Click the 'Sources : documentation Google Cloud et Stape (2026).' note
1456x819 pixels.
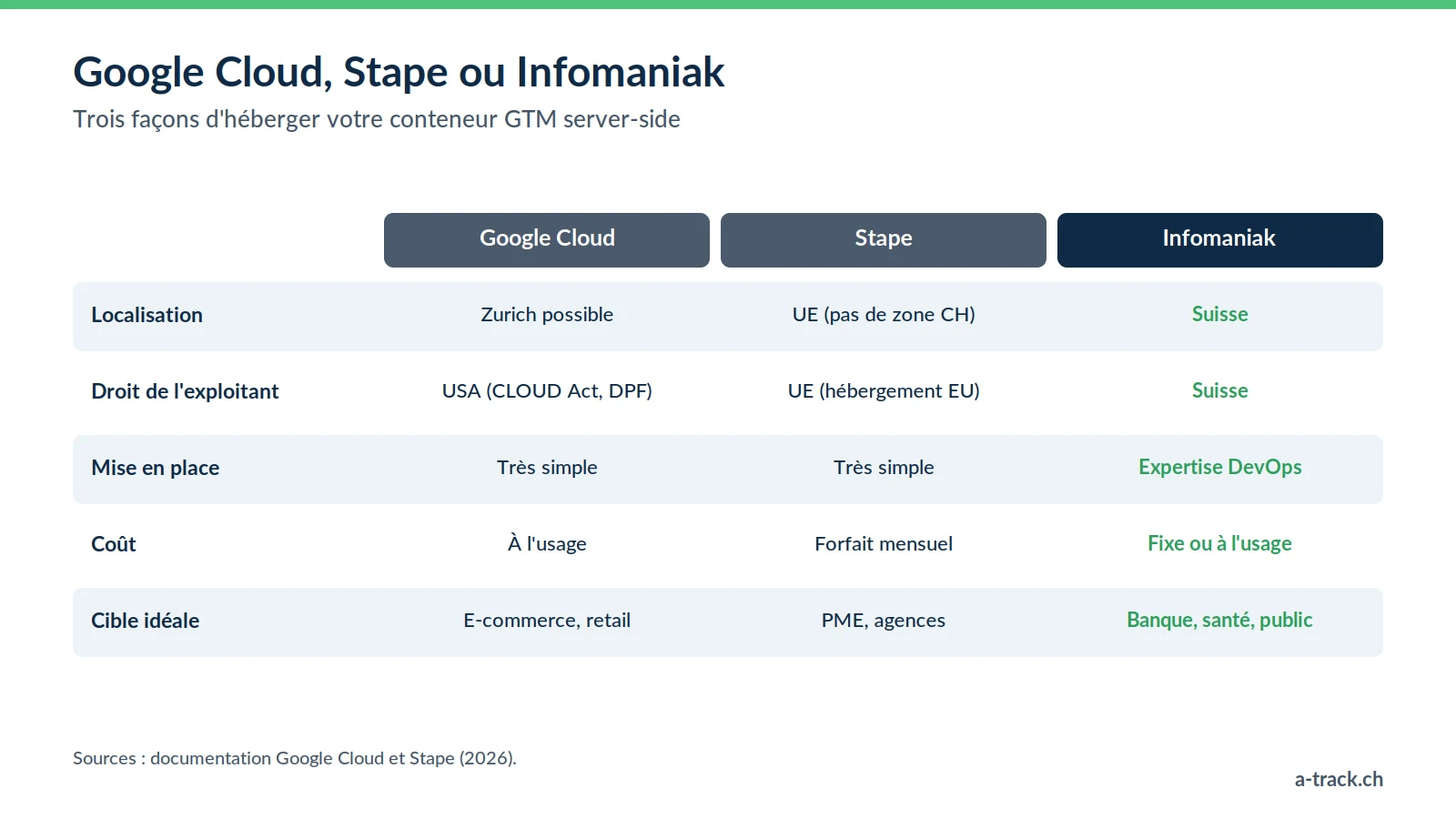click(x=295, y=758)
